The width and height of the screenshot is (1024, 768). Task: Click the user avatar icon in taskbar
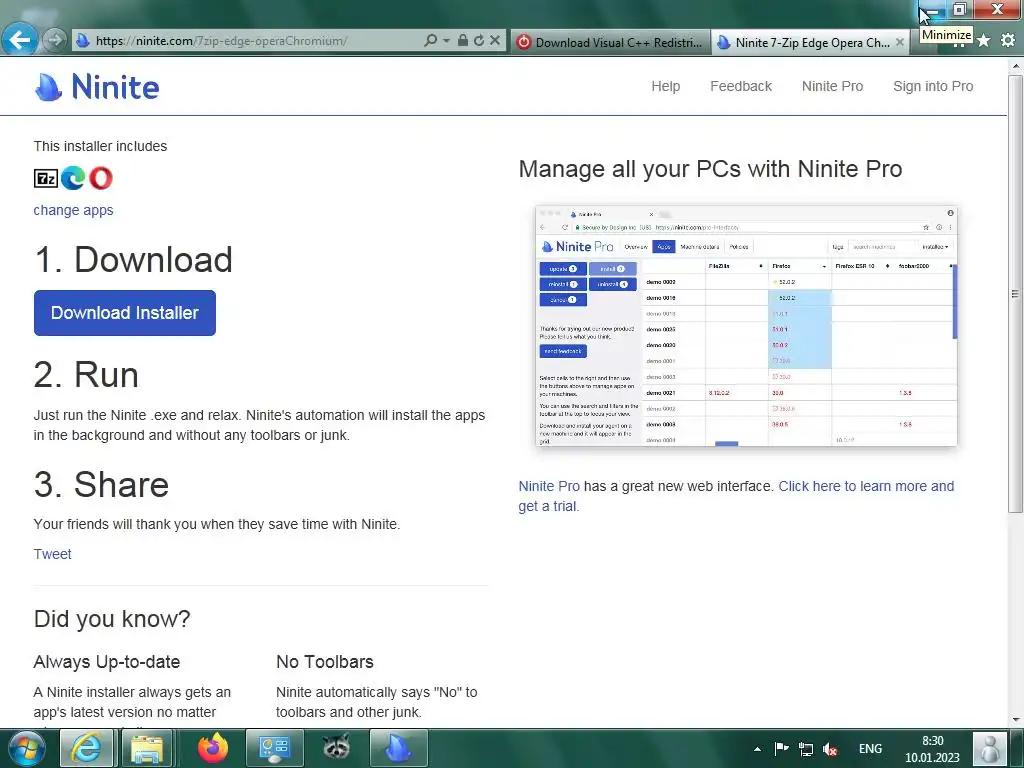click(x=989, y=748)
